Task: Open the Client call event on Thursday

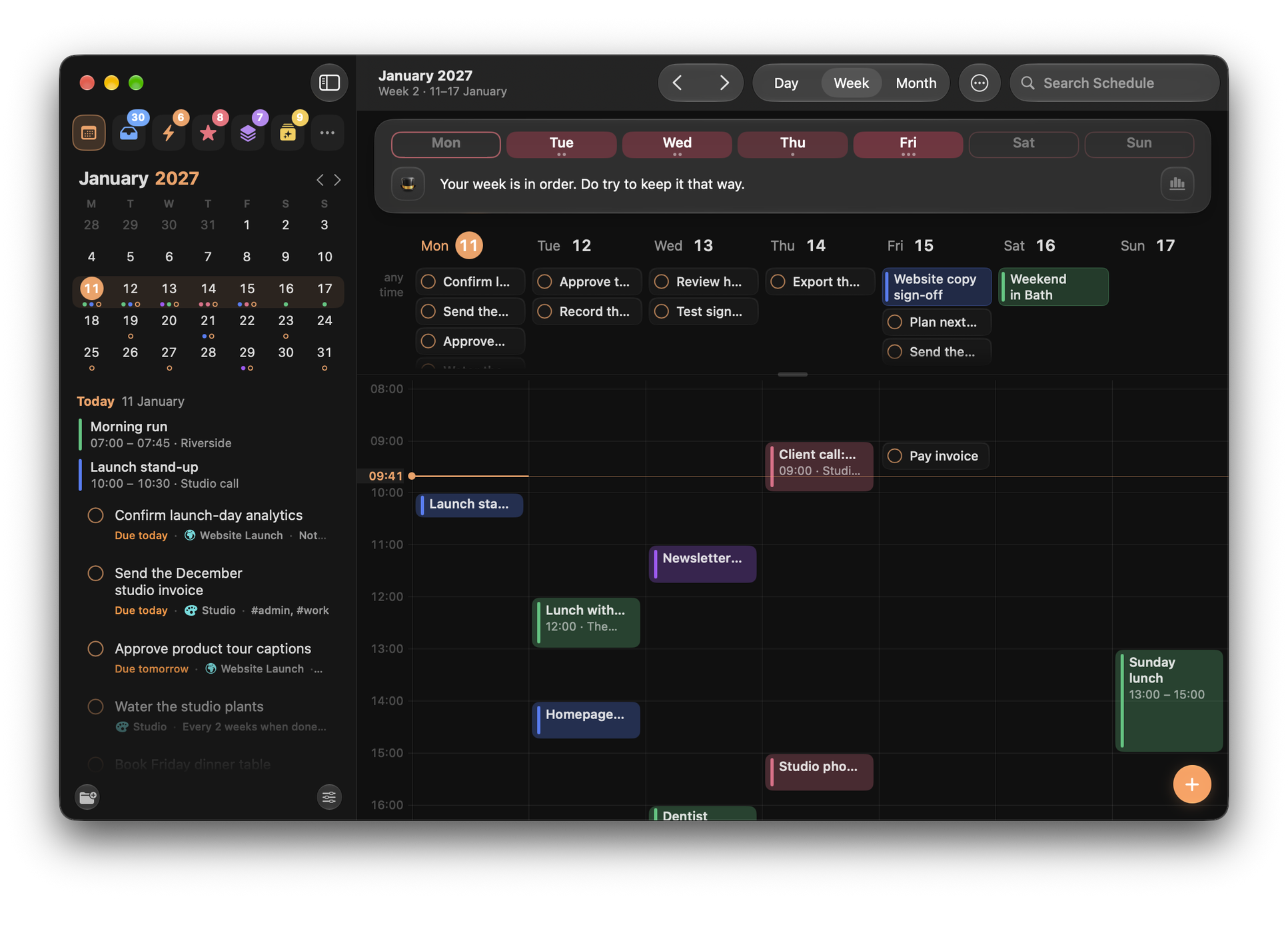Action: pos(819,467)
